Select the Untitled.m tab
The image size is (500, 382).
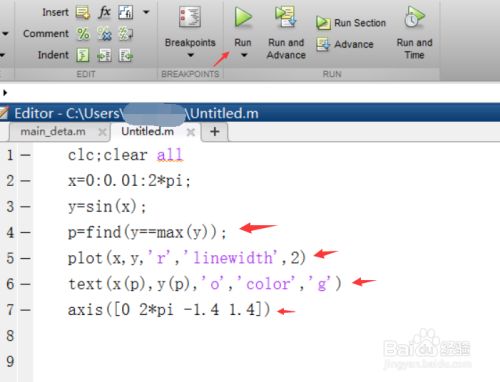(147, 131)
